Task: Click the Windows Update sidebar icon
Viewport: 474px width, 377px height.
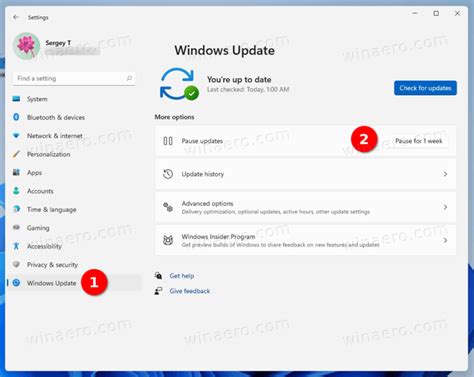Action: (16, 283)
